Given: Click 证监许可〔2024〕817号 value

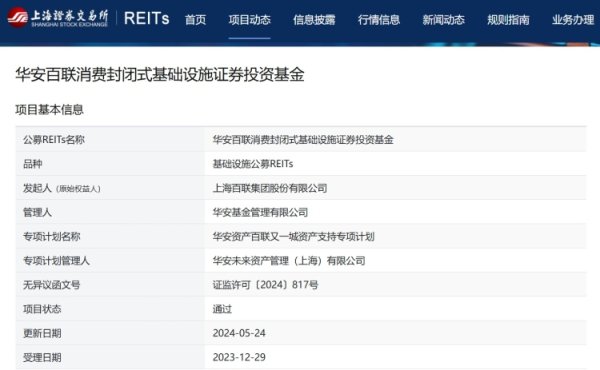Looking at the screenshot, I should tap(266, 285).
